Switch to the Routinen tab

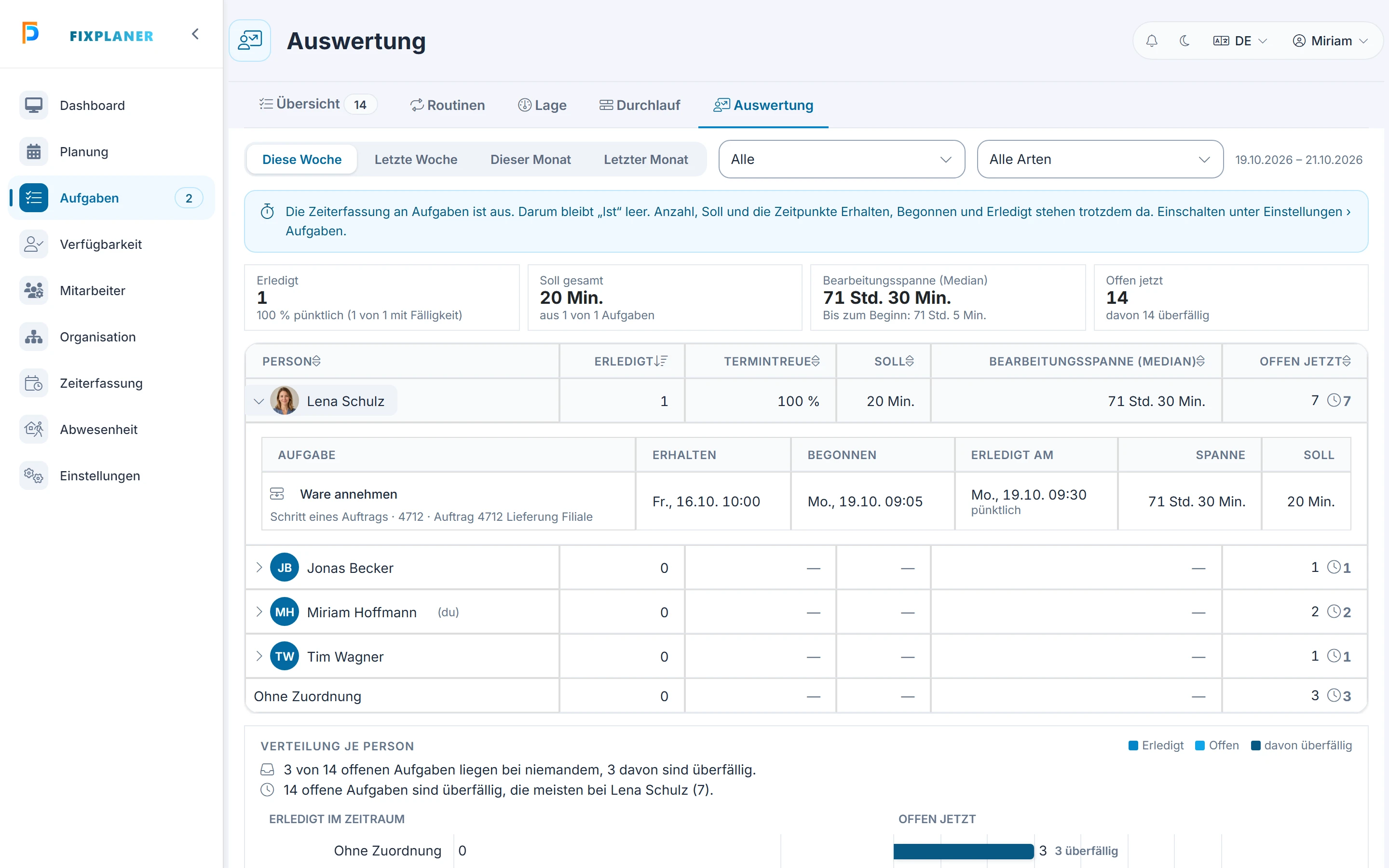448,105
